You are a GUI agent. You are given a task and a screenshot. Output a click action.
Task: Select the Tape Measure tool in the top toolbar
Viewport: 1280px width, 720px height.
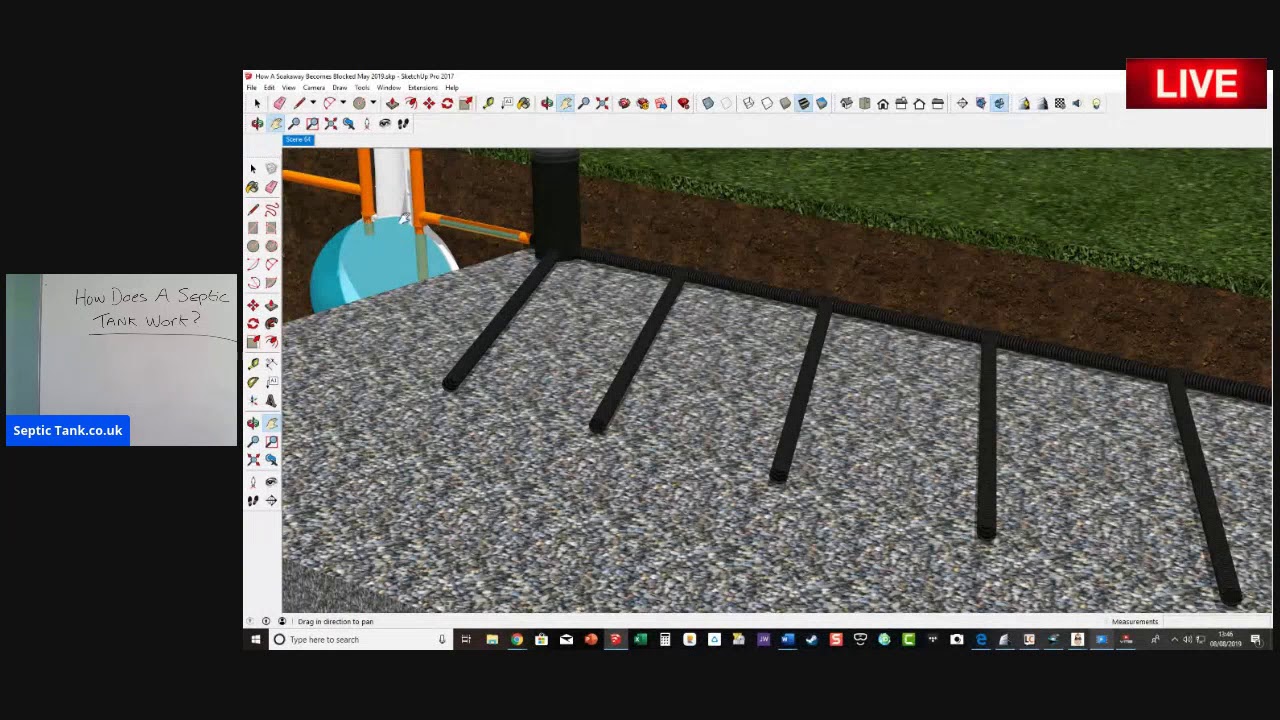pos(488,103)
